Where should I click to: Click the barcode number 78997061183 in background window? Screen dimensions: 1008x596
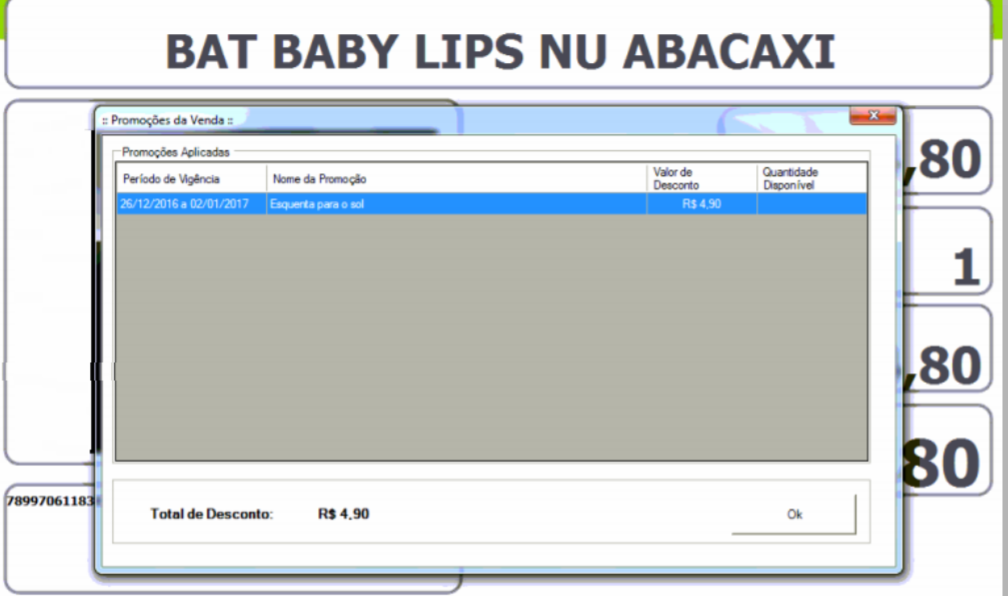tap(50, 501)
